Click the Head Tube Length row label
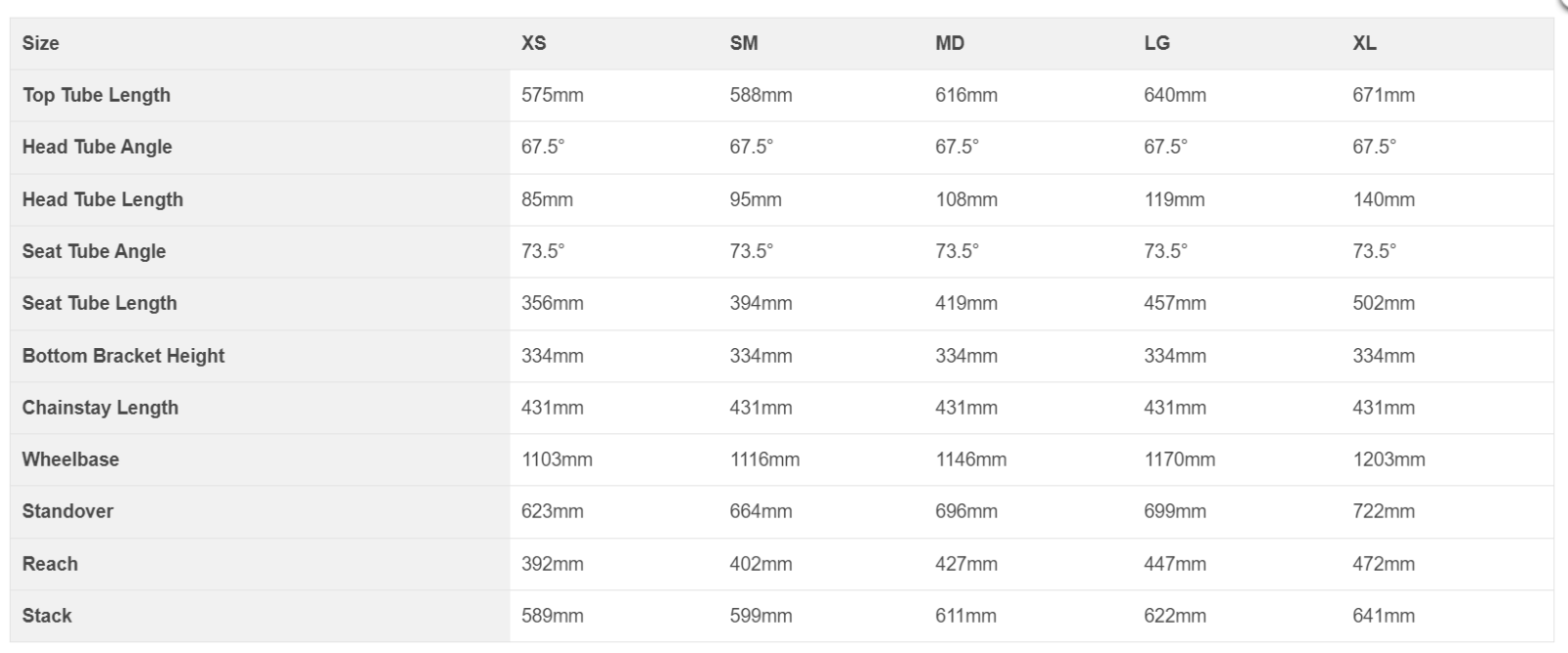 click(x=103, y=199)
